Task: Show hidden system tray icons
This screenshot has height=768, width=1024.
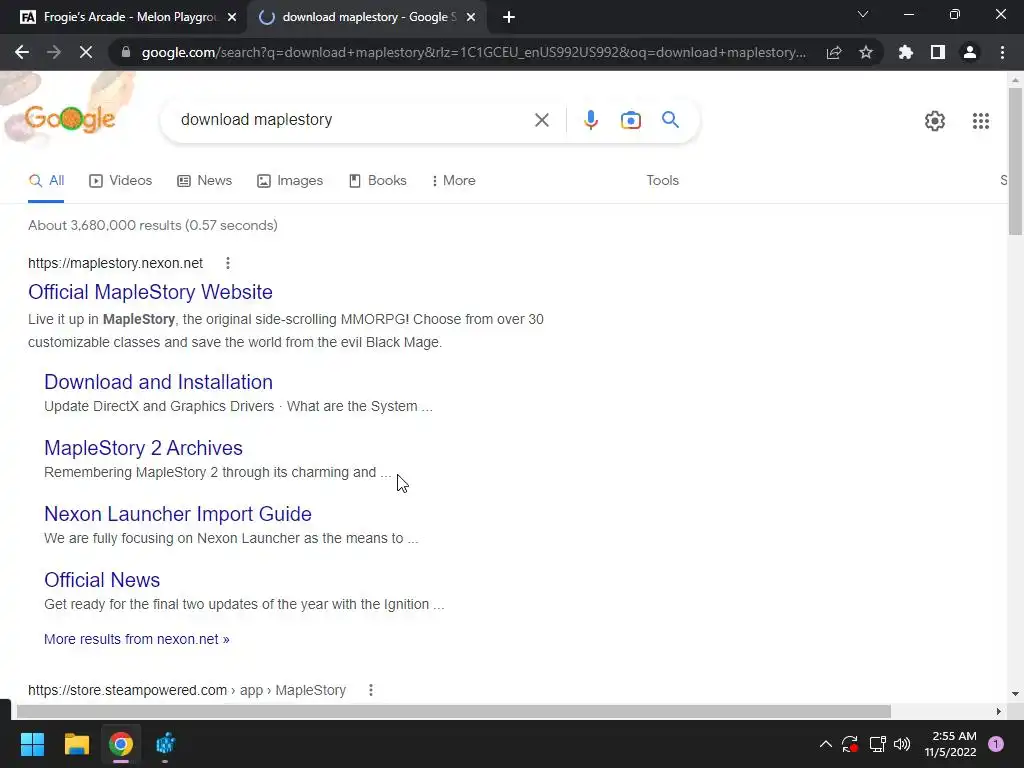Action: [x=825, y=744]
